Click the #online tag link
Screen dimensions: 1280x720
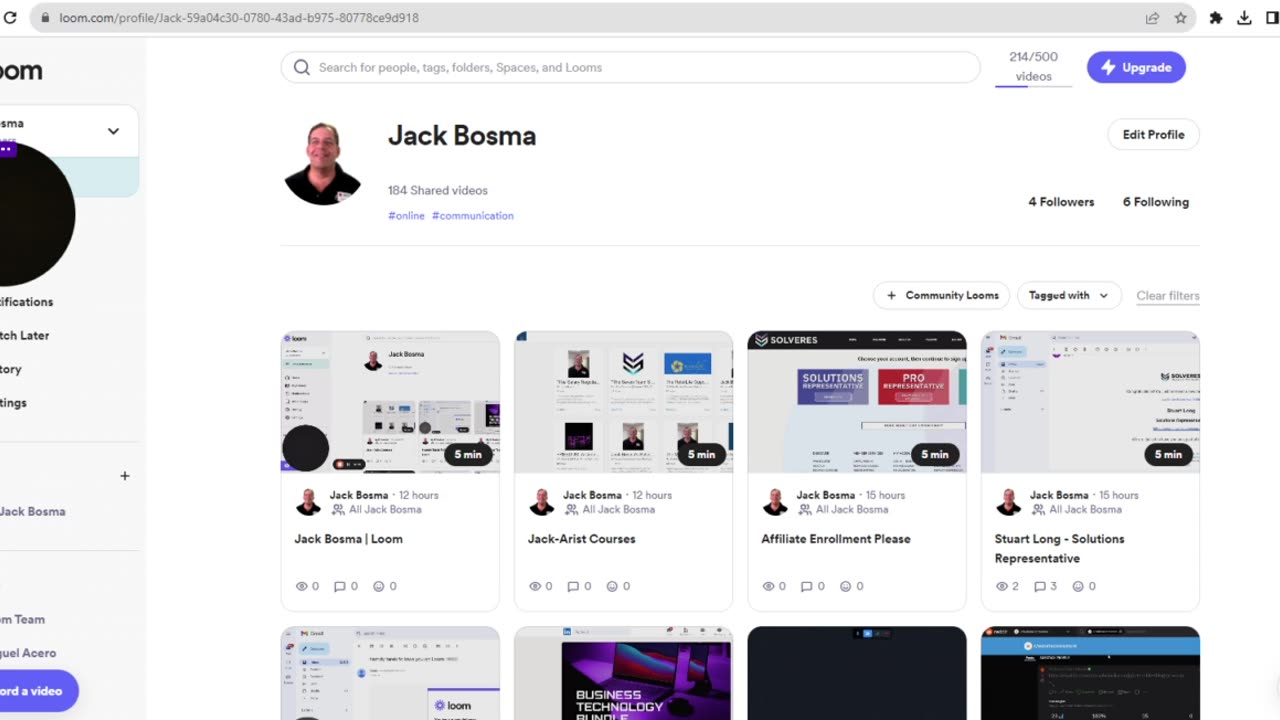point(406,216)
